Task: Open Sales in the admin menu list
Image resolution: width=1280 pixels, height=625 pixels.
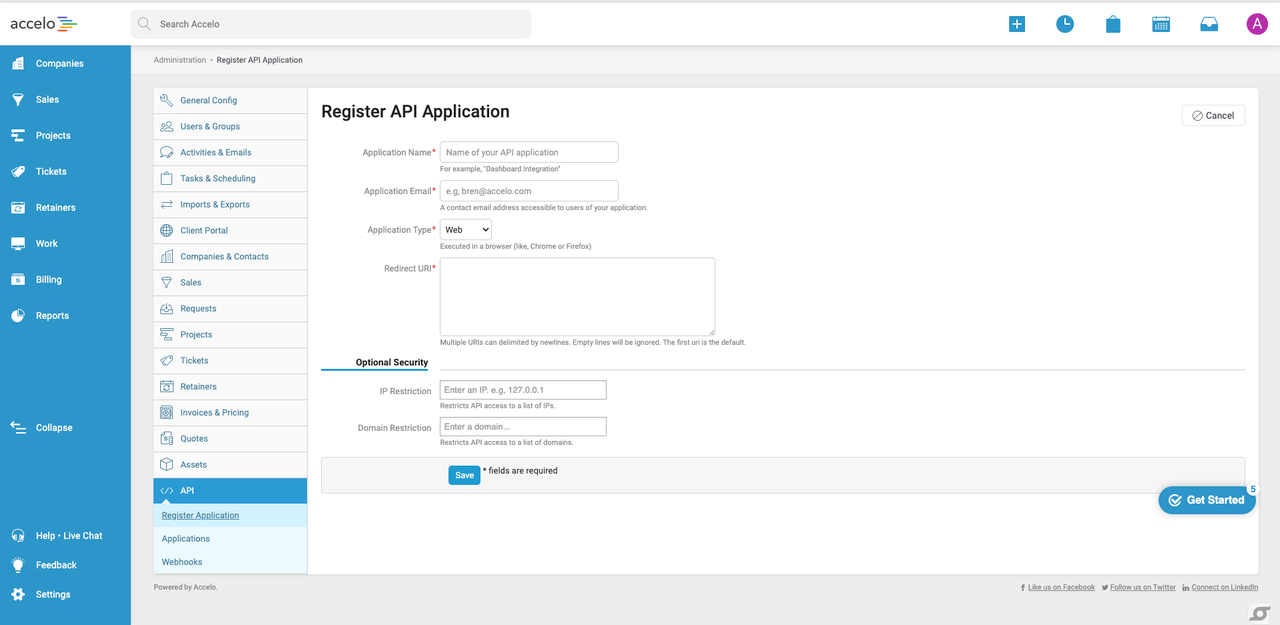Action: [x=230, y=282]
